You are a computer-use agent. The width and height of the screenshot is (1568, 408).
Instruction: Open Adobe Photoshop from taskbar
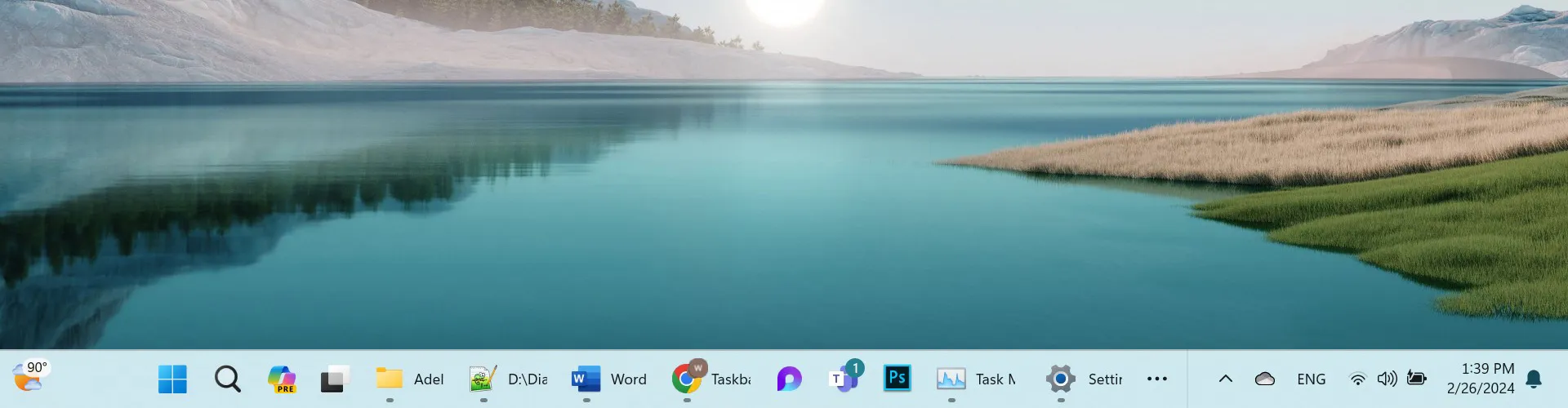point(898,378)
